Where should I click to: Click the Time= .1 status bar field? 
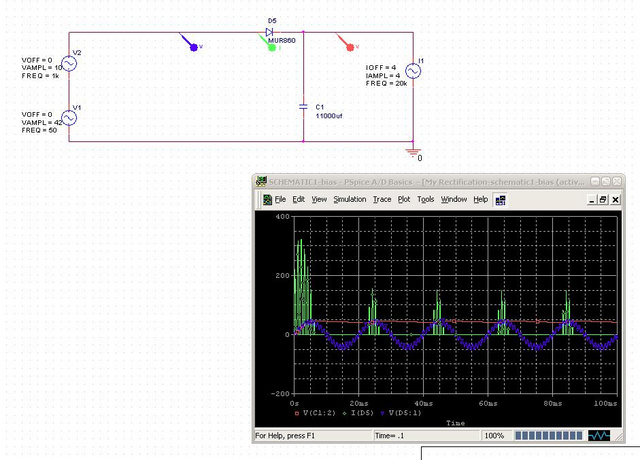426,436
